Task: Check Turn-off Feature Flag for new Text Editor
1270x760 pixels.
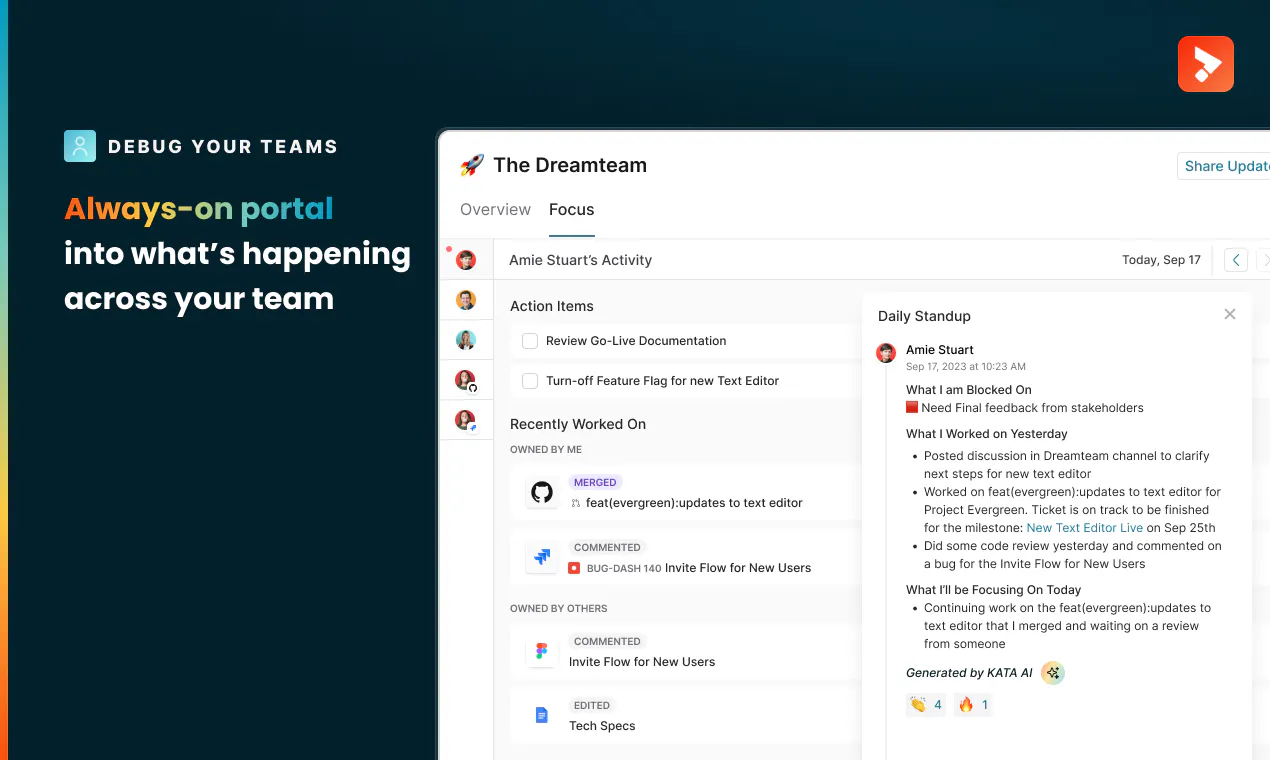Action: pos(530,381)
